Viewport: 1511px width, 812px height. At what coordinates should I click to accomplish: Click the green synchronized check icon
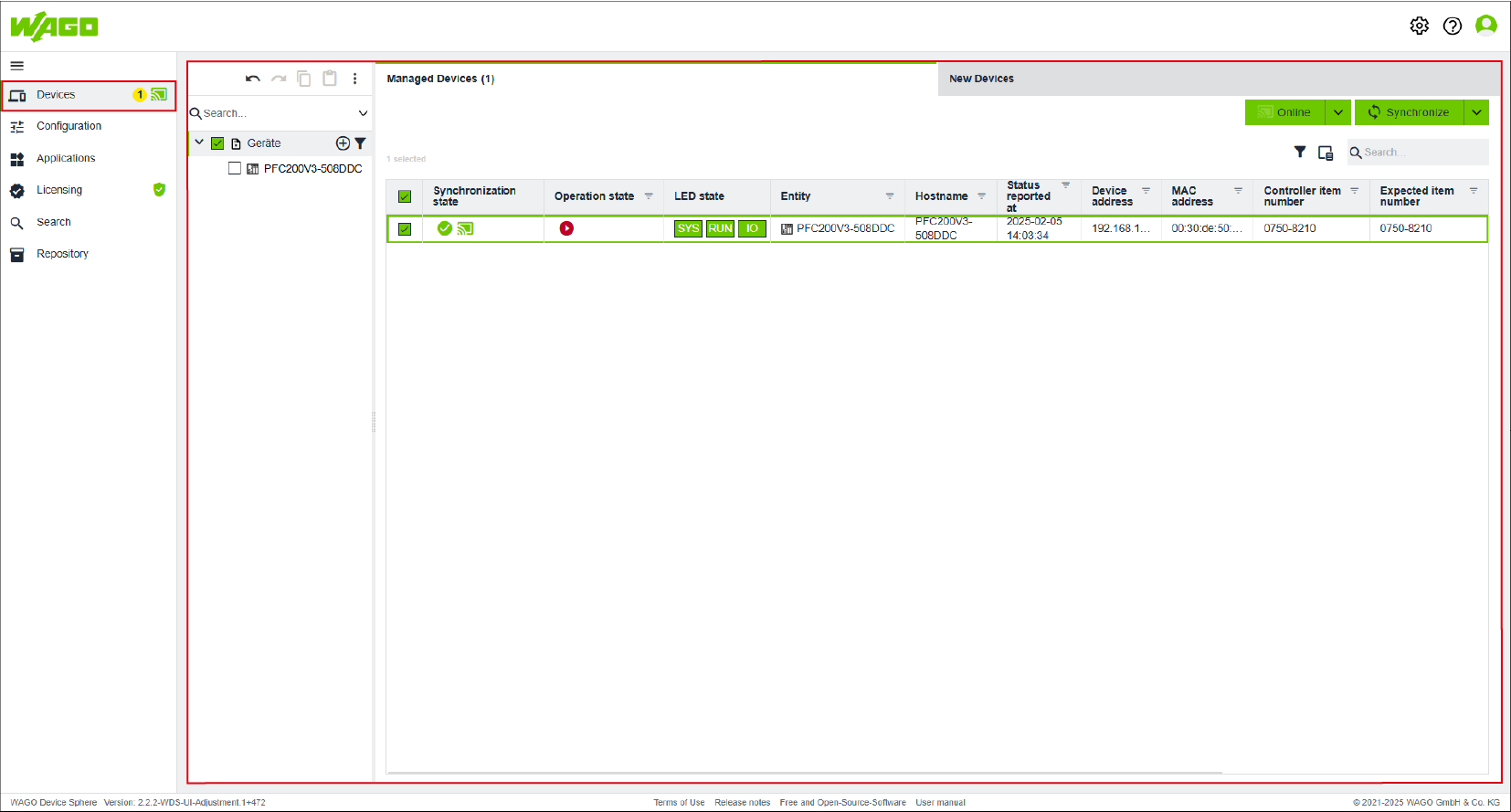coord(445,228)
